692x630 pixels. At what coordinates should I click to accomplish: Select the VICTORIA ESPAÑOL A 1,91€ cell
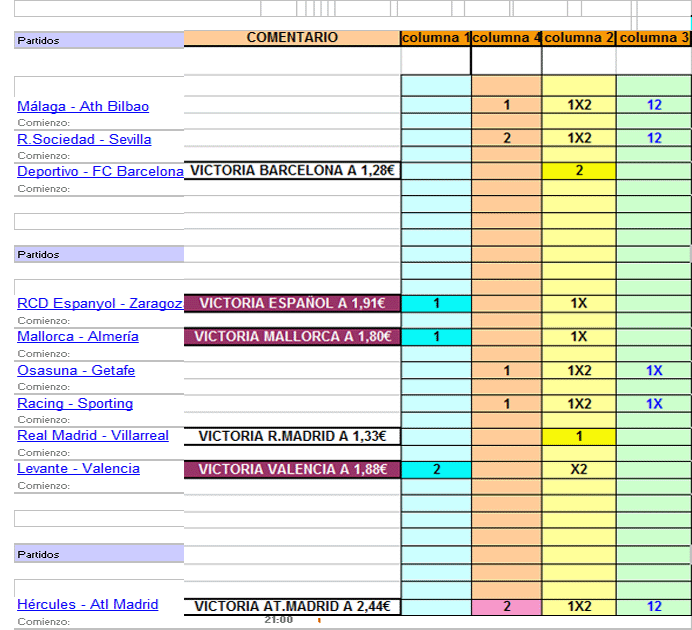pyautogui.click(x=292, y=304)
